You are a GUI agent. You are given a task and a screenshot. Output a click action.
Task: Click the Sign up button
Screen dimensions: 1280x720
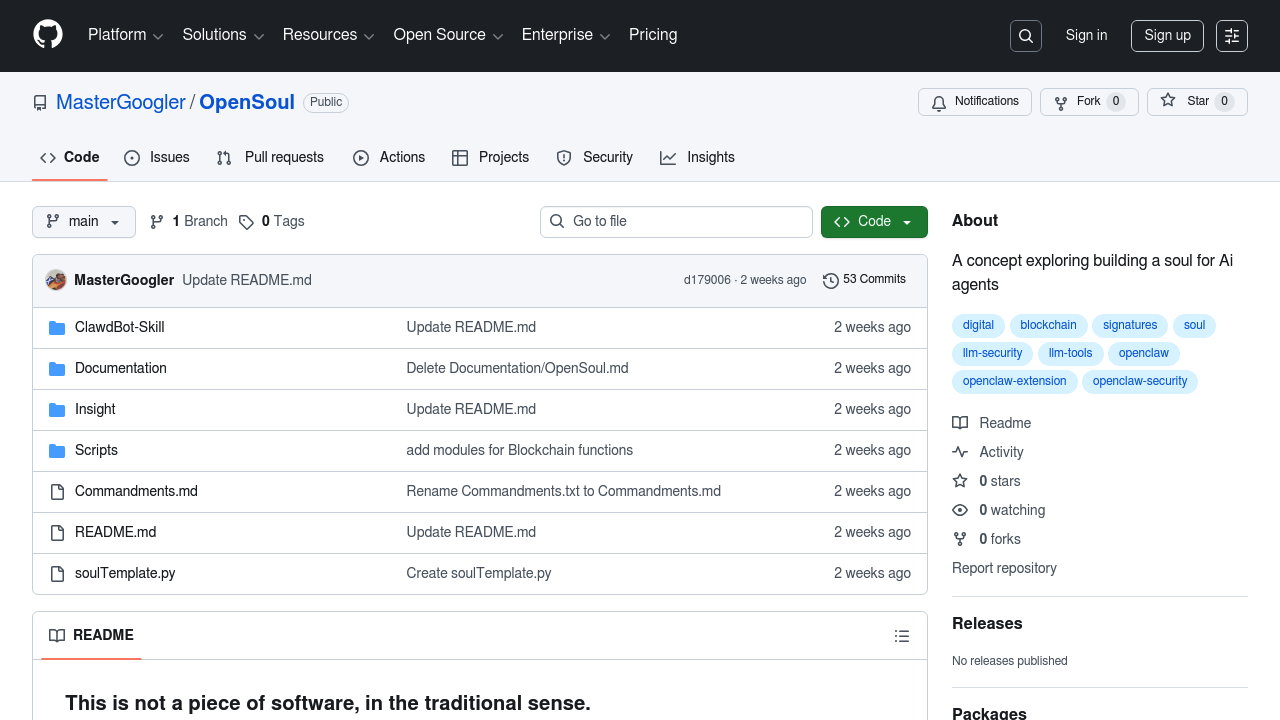pyautogui.click(x=1167, y=36)
